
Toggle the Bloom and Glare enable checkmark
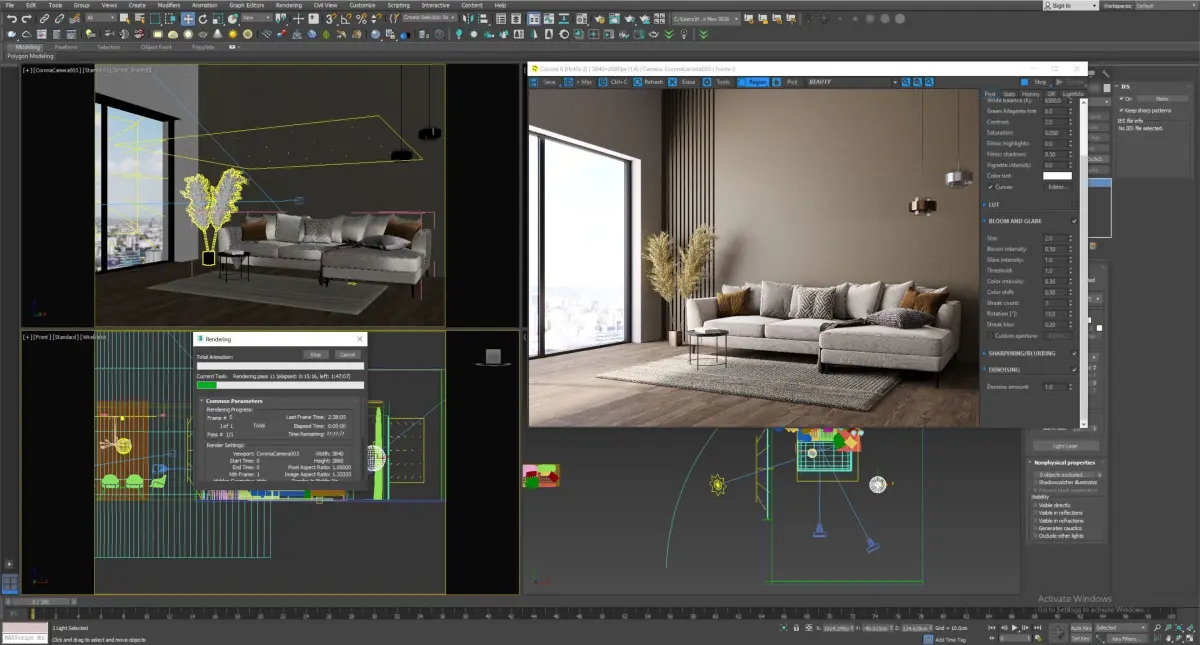coord(1074,220)
